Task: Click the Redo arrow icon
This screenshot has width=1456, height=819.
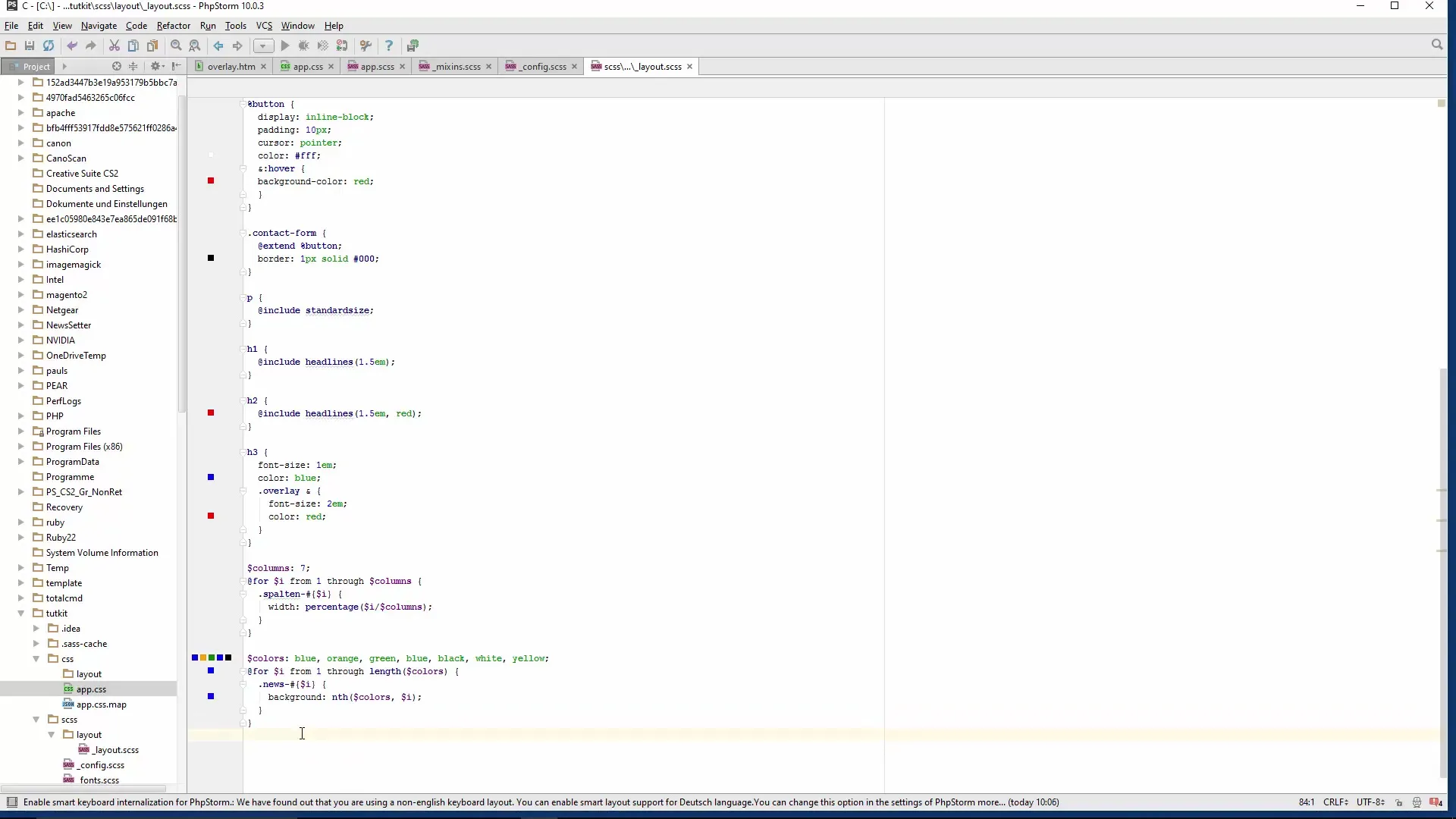Action: click(x=91, y=45)
